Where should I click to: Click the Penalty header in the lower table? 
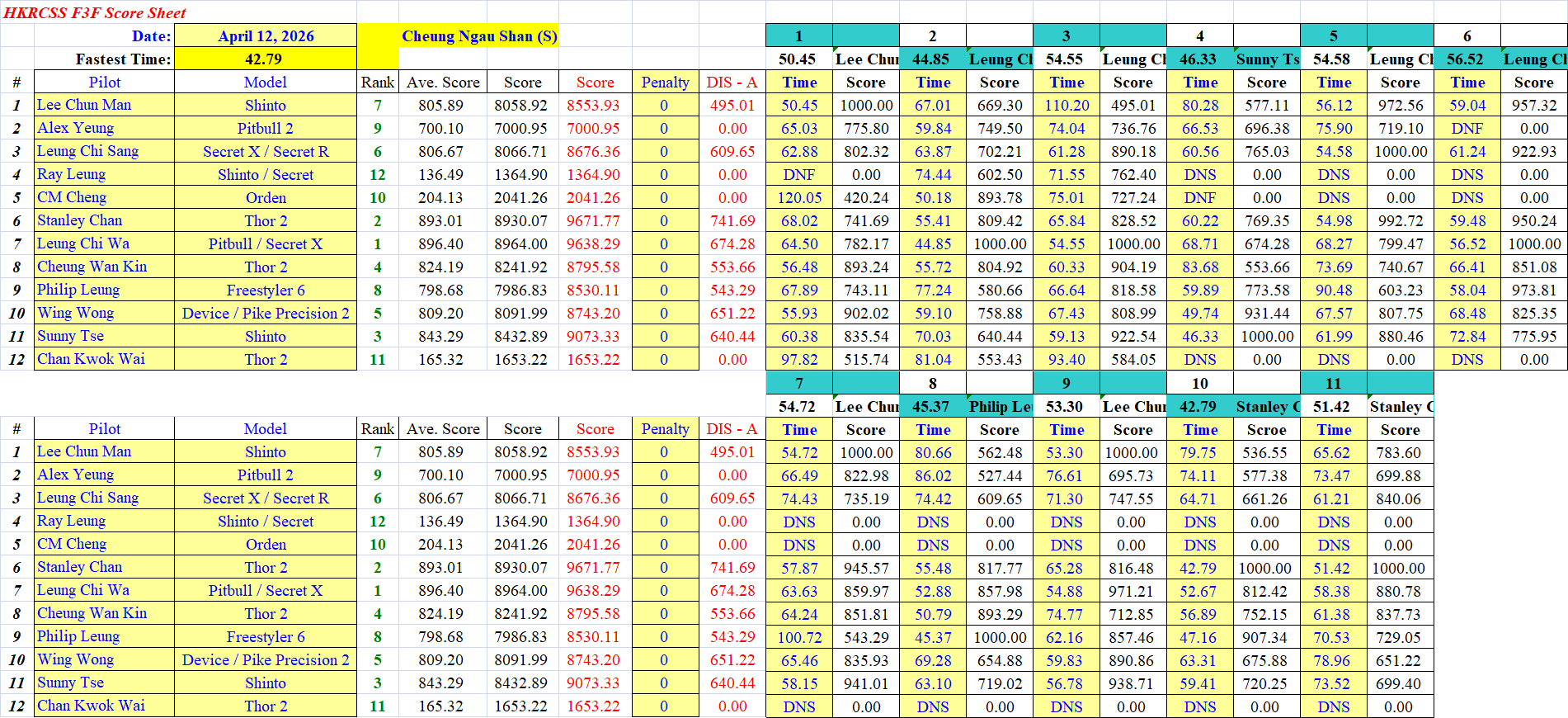[x=665, y=429]
